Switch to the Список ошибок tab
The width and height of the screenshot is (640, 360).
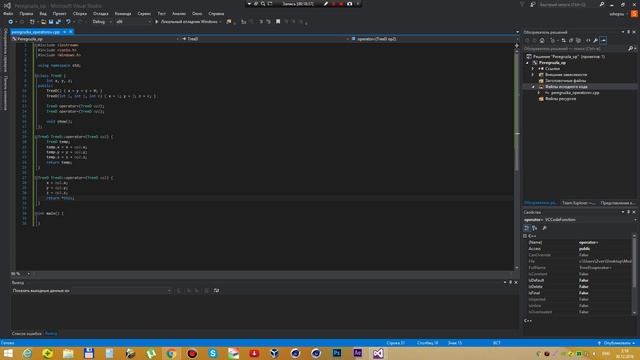[27, 333]
